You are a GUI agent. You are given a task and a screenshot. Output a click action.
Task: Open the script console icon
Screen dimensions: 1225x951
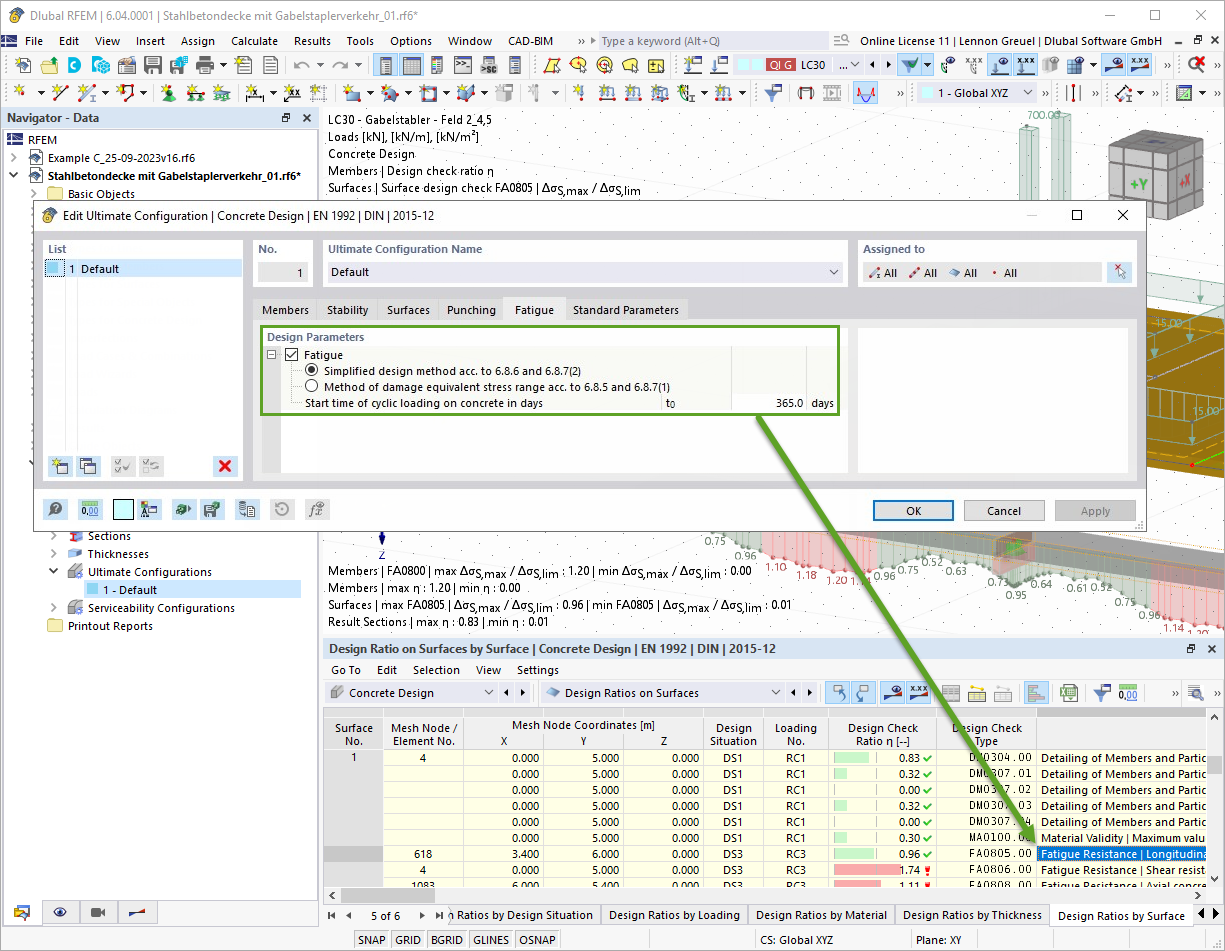[x=463, y=65]
